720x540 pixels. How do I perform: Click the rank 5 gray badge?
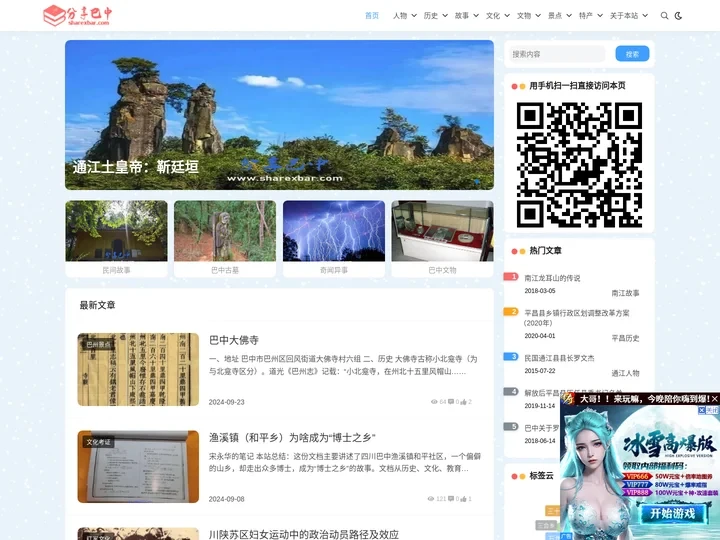coord(511,427)
